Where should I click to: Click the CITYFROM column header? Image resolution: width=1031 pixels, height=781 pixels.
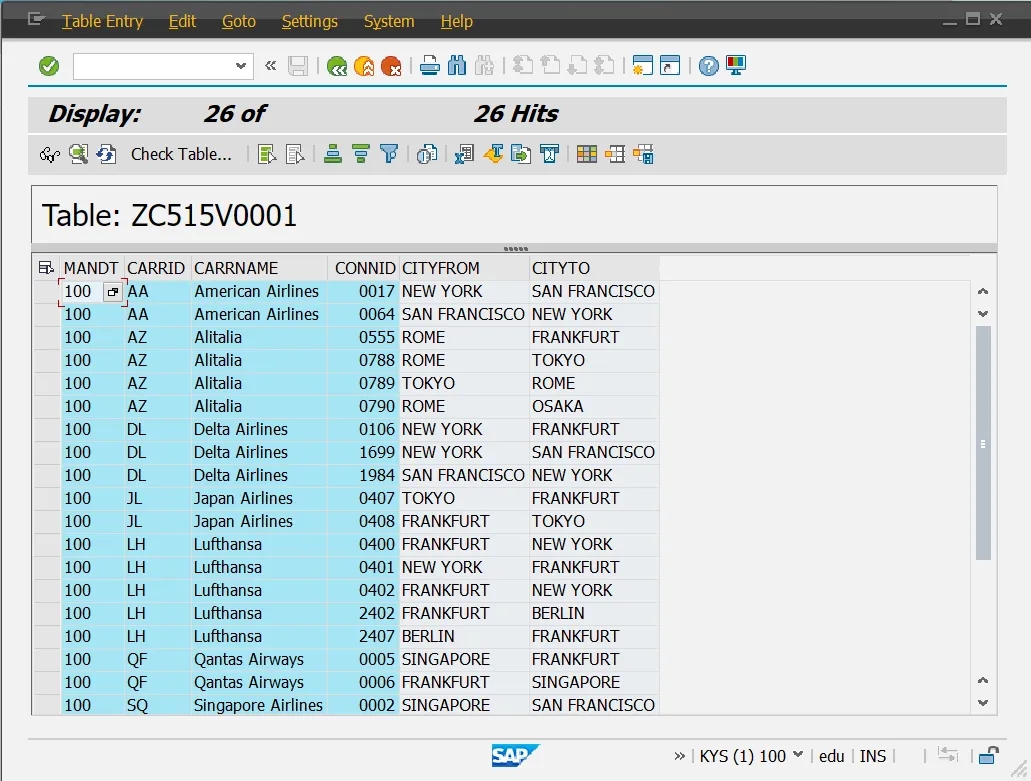pos(464,268)
